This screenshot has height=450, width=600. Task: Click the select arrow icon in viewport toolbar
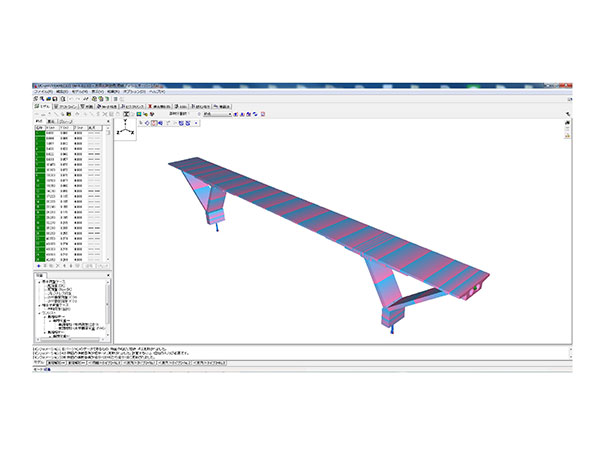[140, 124]
